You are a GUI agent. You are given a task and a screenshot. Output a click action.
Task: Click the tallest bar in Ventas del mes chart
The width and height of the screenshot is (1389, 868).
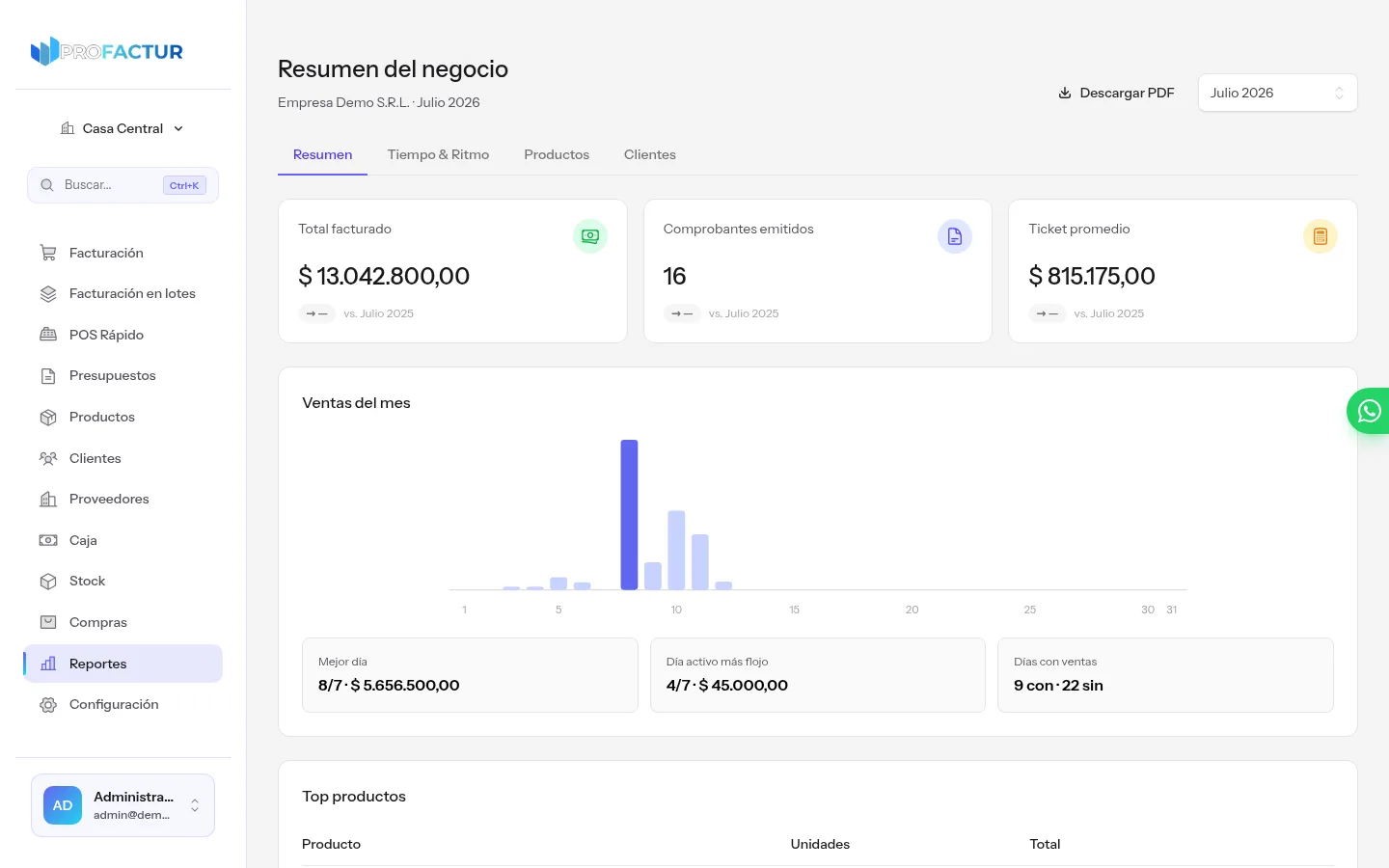pos(629,515)
